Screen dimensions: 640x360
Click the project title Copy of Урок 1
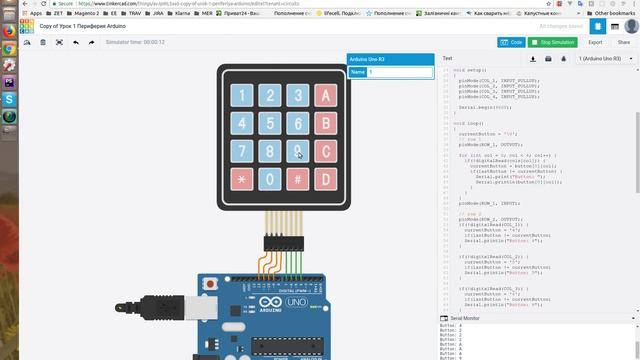pyautogui.click(x=82, y=26)
